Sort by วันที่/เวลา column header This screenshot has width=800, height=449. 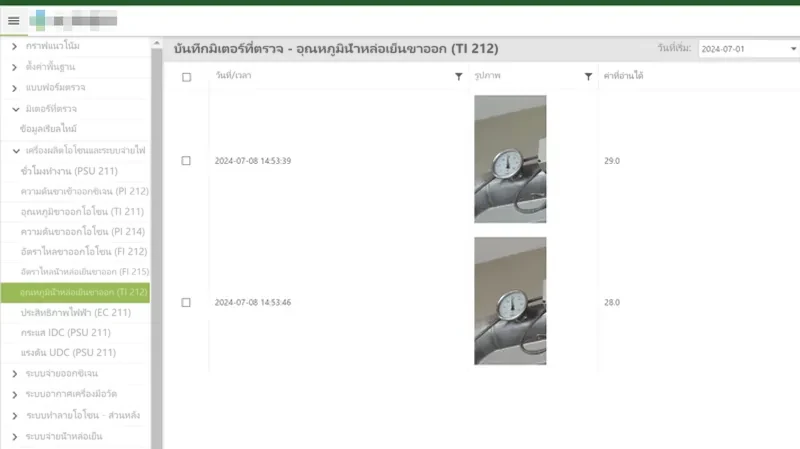(233, 76)
